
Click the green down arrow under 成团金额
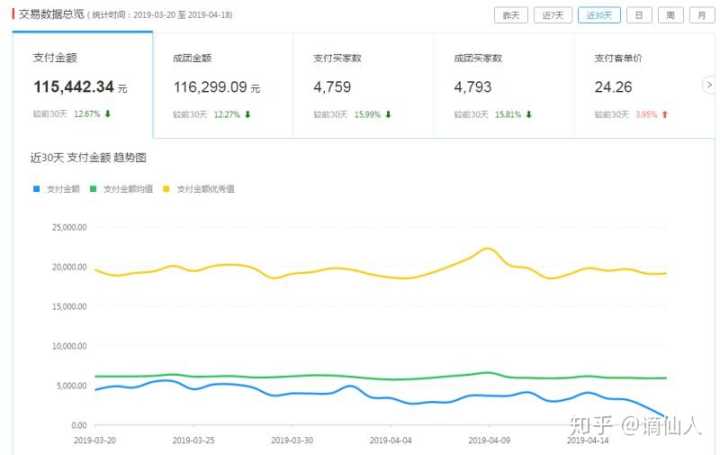[247, 115]
